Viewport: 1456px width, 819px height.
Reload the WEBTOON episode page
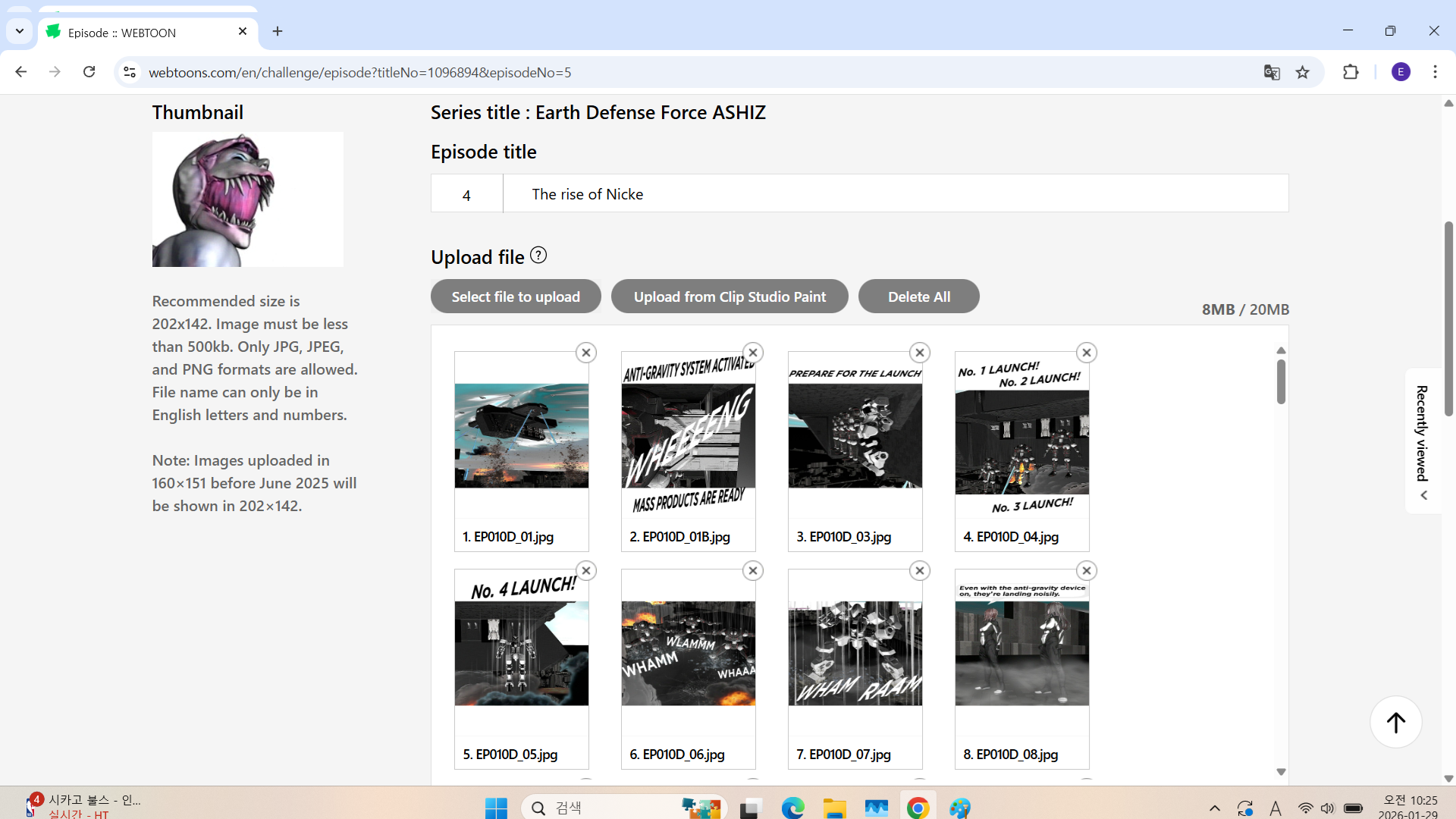pyautogui.click(x=89, y=72)
